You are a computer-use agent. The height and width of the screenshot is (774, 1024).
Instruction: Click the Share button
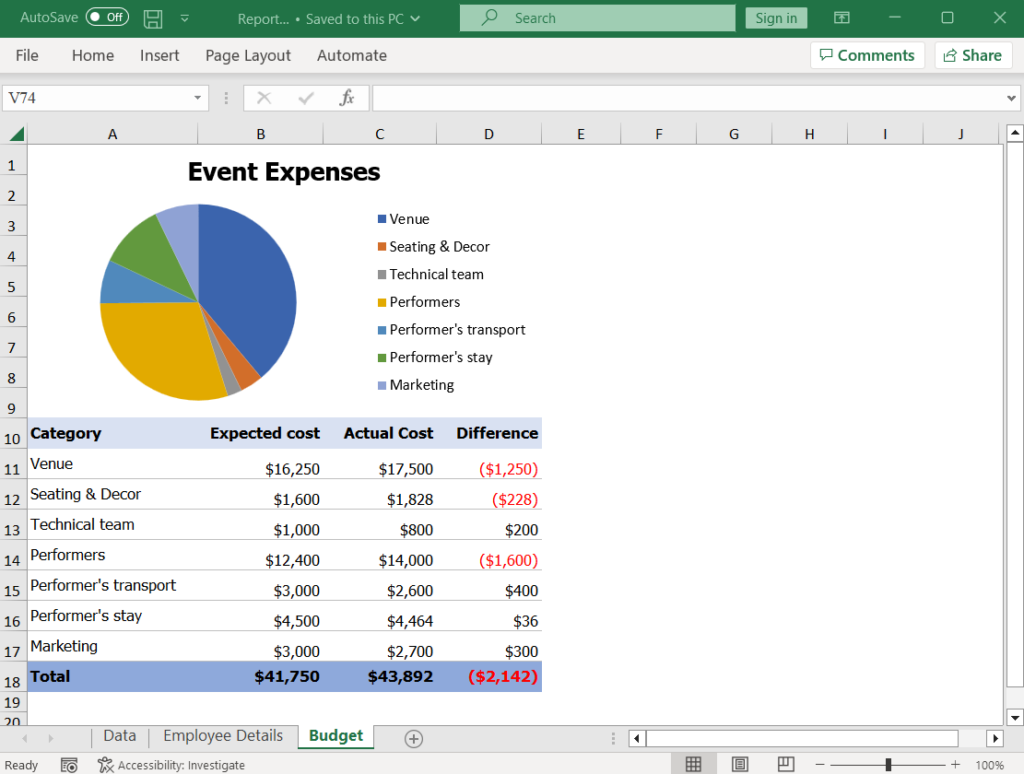[x=972, y=55]
